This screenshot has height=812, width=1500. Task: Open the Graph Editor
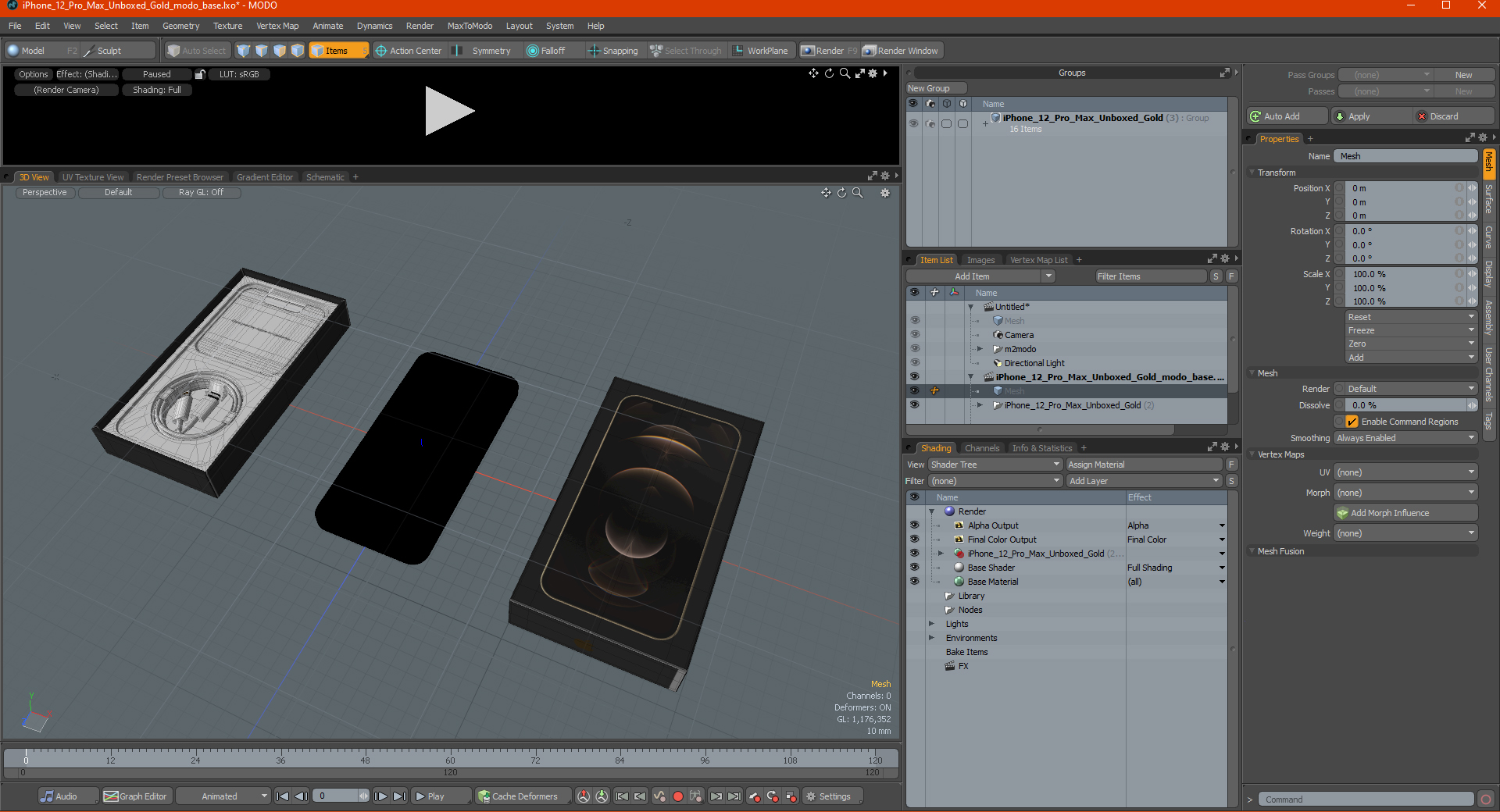pyautogui.click(x=136, y=796)
